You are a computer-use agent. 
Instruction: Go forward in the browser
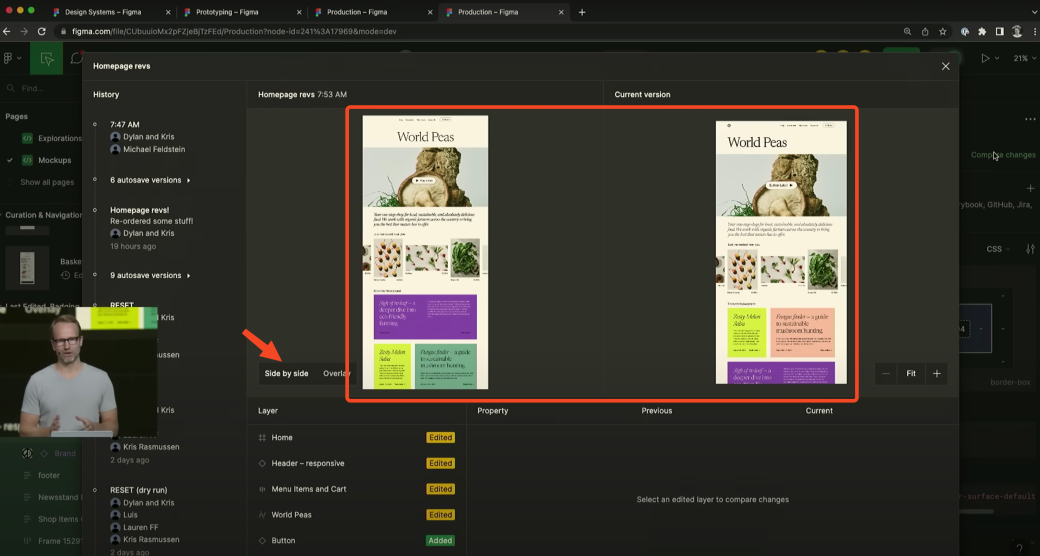[24, 31]
